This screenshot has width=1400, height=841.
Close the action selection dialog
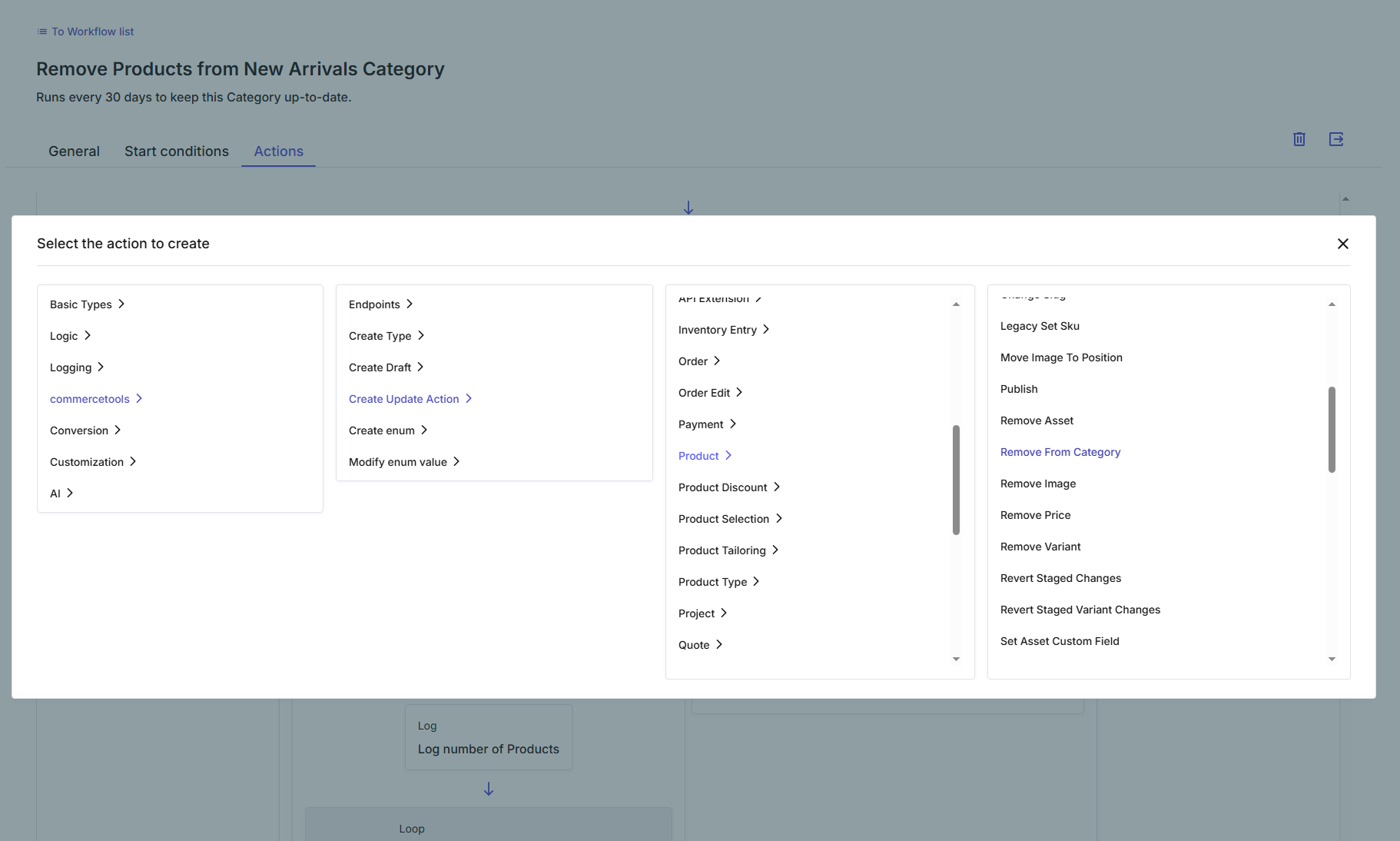1343,243
